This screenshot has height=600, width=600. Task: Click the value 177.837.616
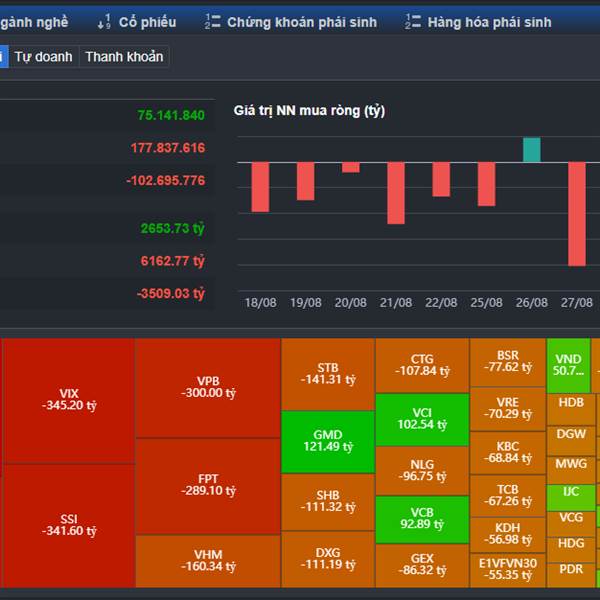[168, 148]
